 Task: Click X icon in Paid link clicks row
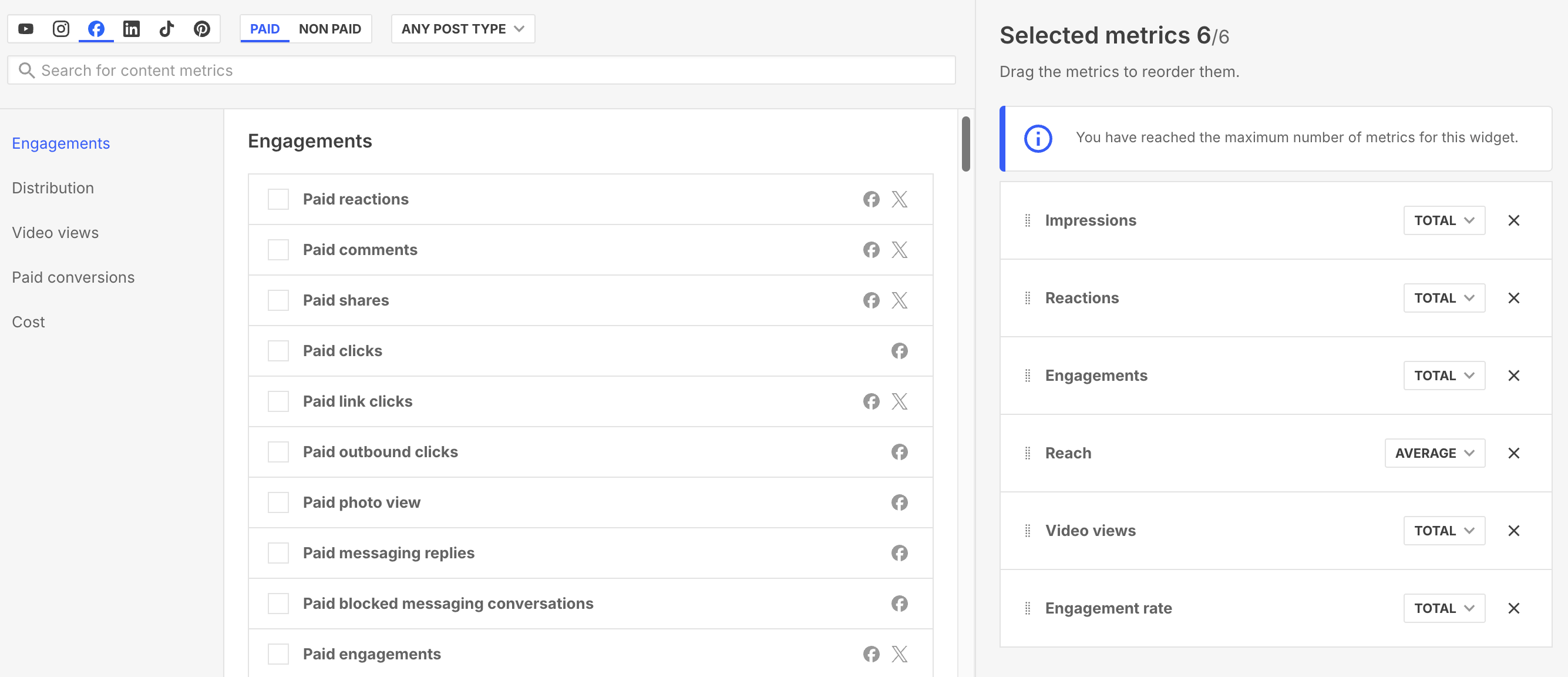click(900, 401)
